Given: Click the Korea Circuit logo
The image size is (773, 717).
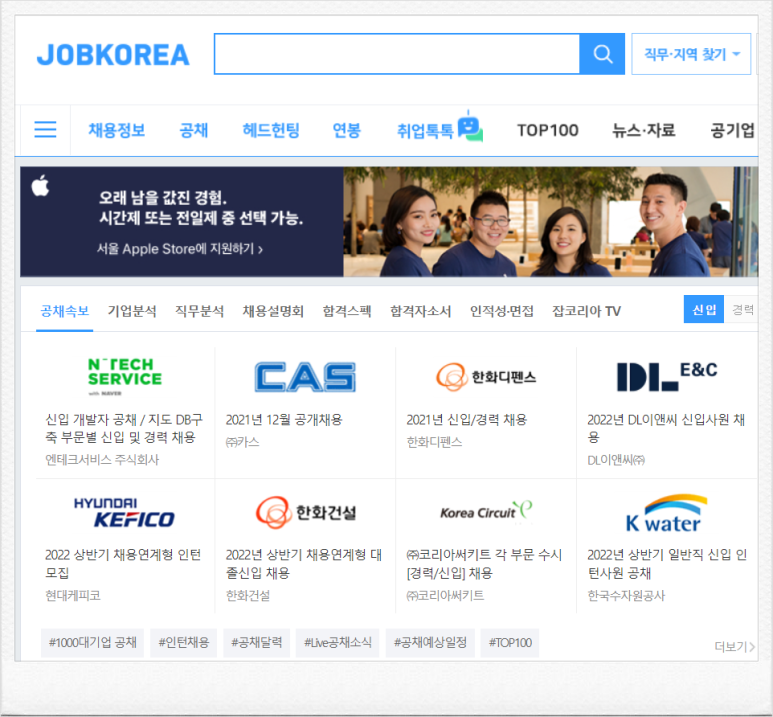Looking at the screenshot, I should click(486, 512).
